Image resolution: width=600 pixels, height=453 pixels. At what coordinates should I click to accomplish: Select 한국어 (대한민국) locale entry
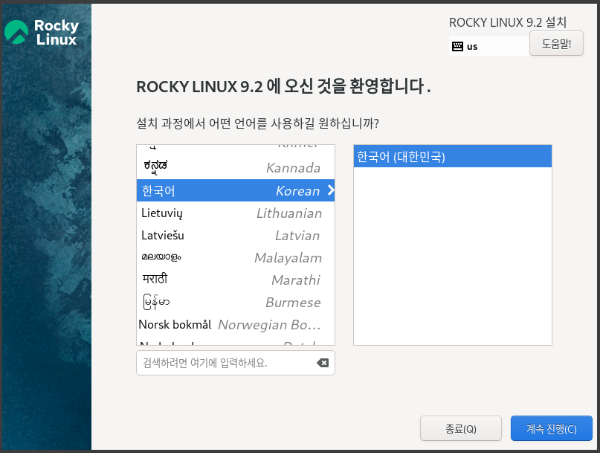click(453, 156)
